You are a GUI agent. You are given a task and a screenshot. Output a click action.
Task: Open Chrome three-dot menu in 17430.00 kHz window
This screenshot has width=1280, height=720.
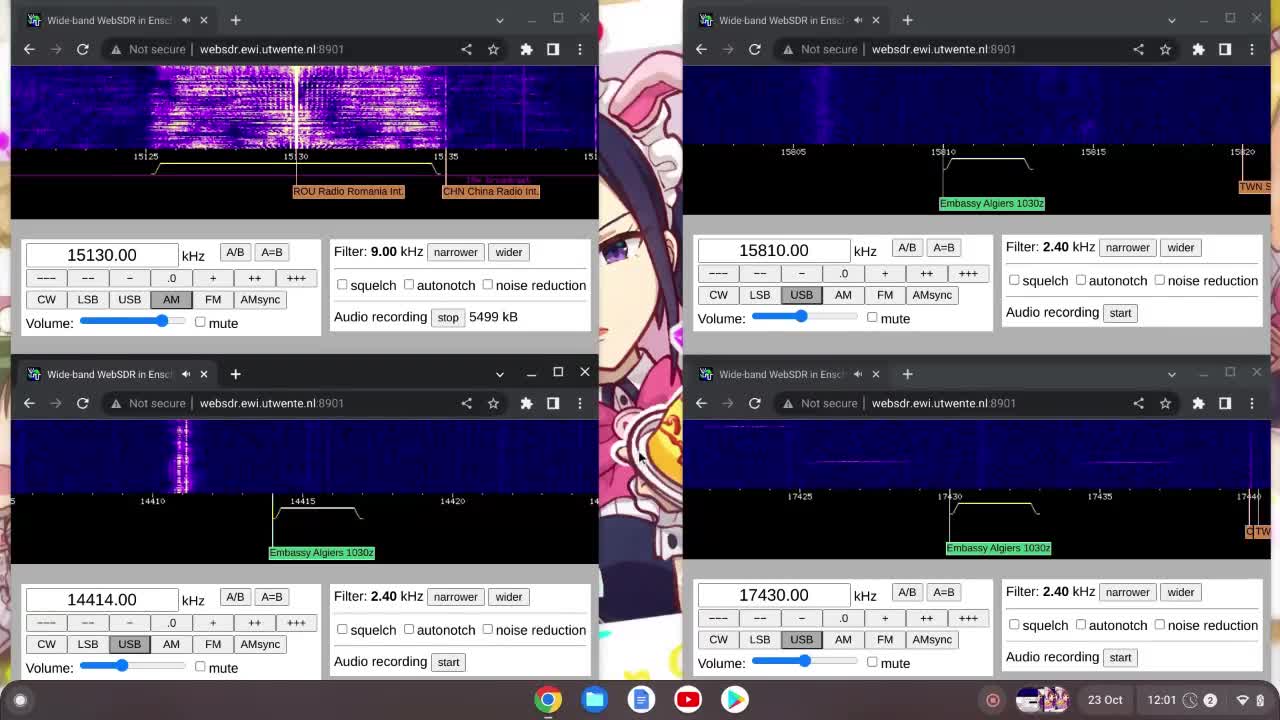[x=1252, y=403]
